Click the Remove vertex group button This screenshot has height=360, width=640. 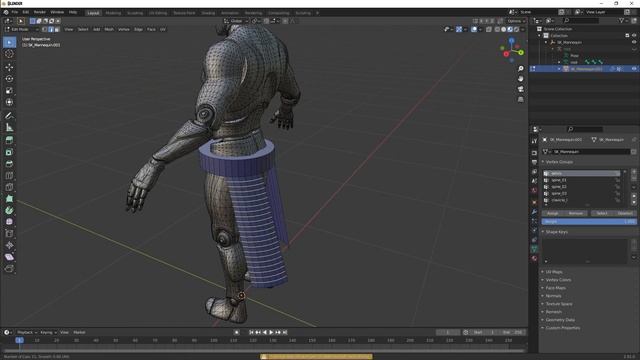(x=576, y=213)
